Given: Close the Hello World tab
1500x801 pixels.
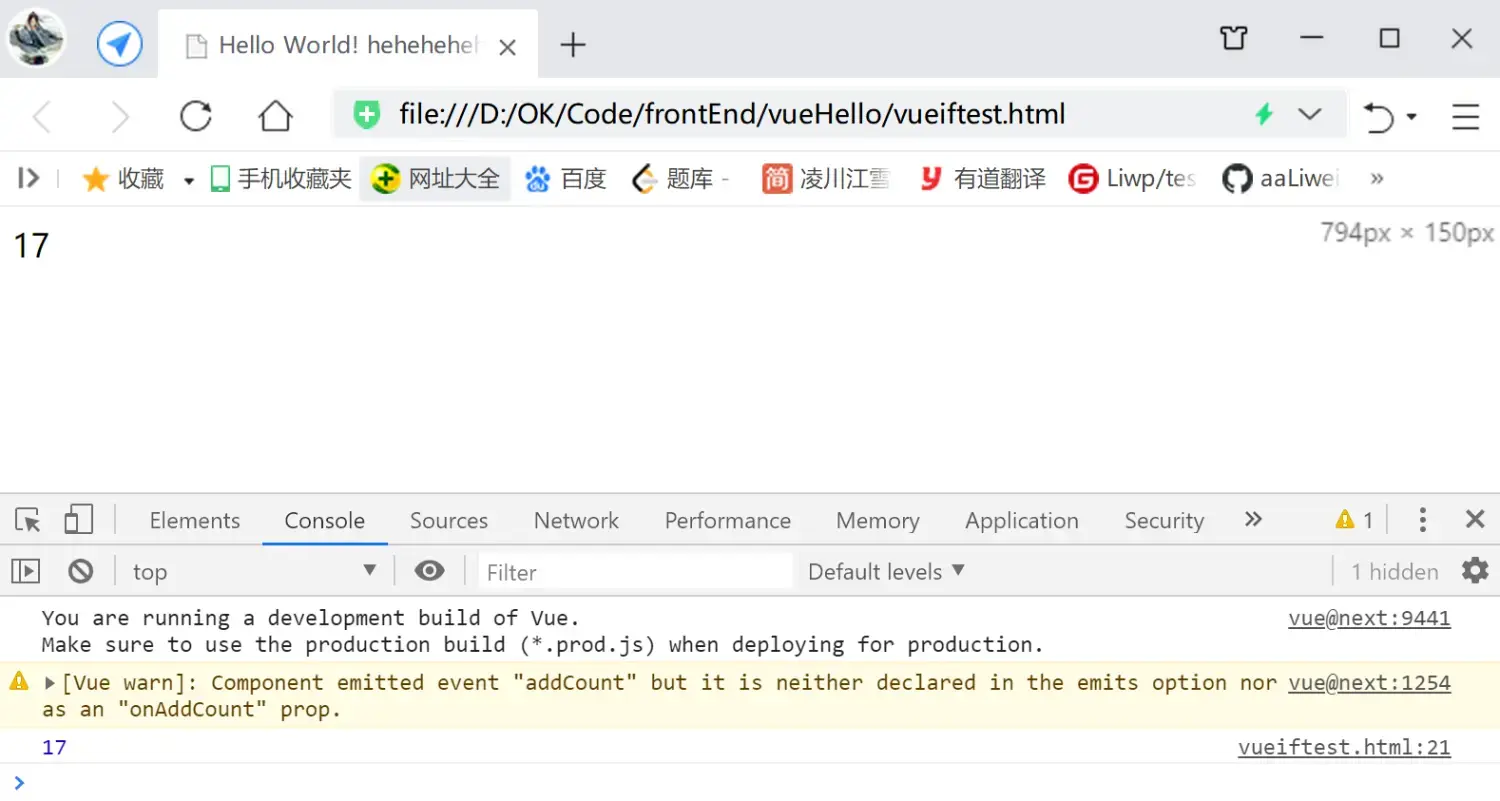Looking at the screenshot, I should point(507,46).
